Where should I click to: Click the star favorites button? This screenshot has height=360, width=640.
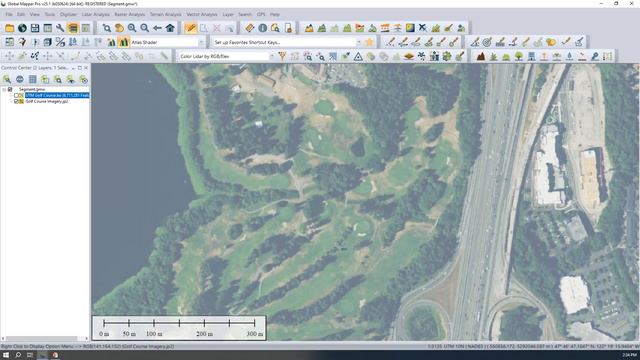pos(369,42)
